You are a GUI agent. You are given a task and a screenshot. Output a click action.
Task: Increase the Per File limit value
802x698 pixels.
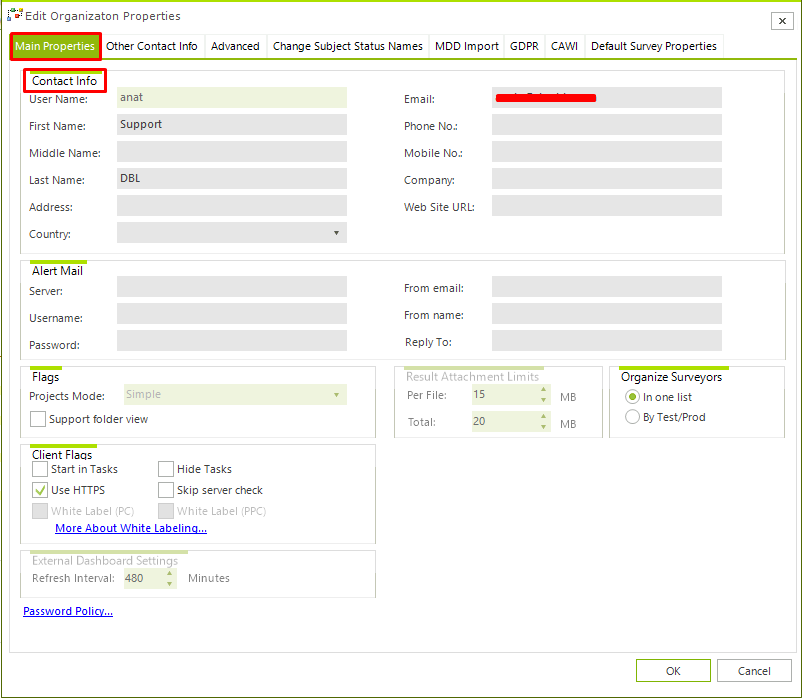coord(543,390)
